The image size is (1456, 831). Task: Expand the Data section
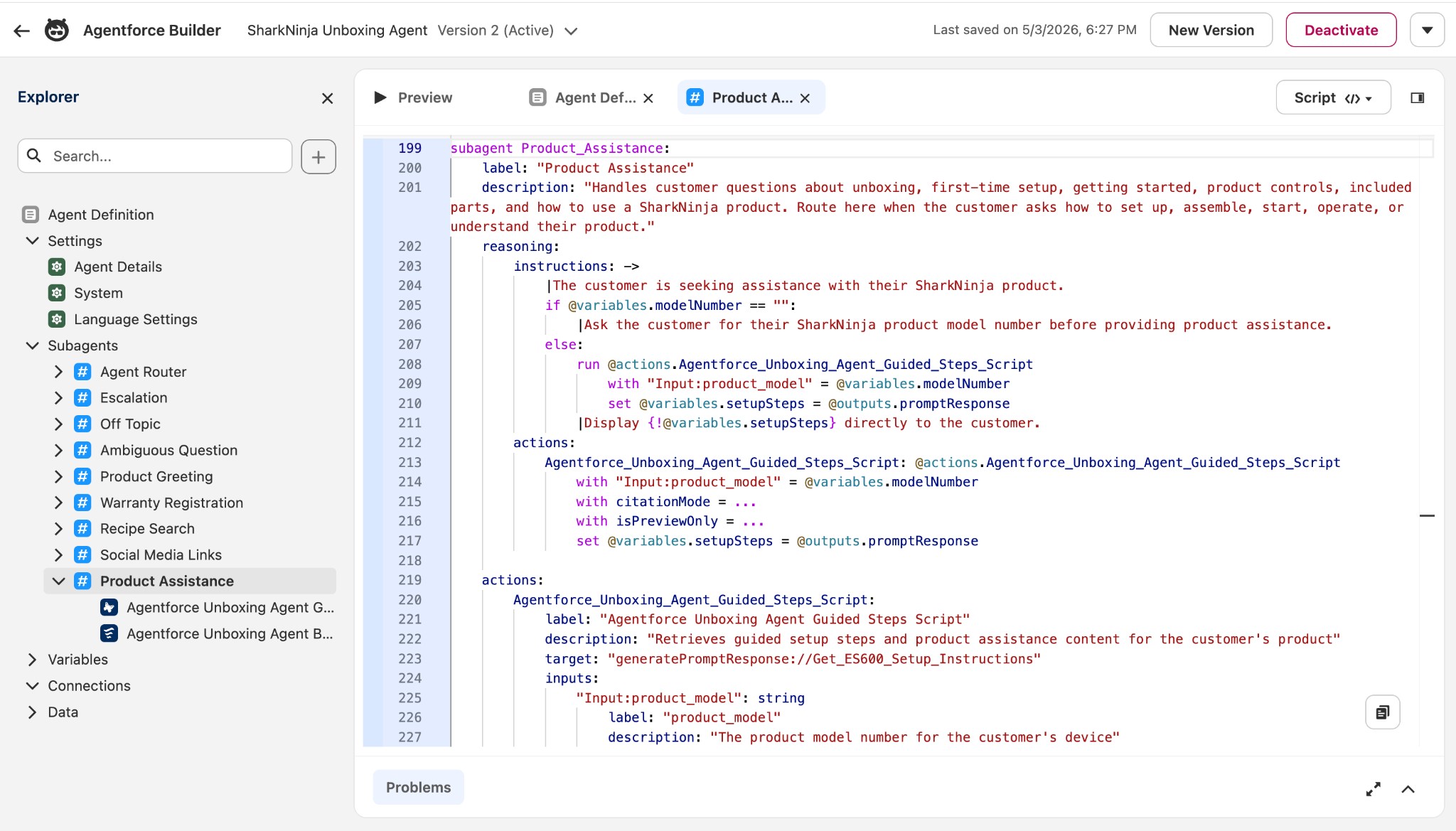(x=32, y=712)
